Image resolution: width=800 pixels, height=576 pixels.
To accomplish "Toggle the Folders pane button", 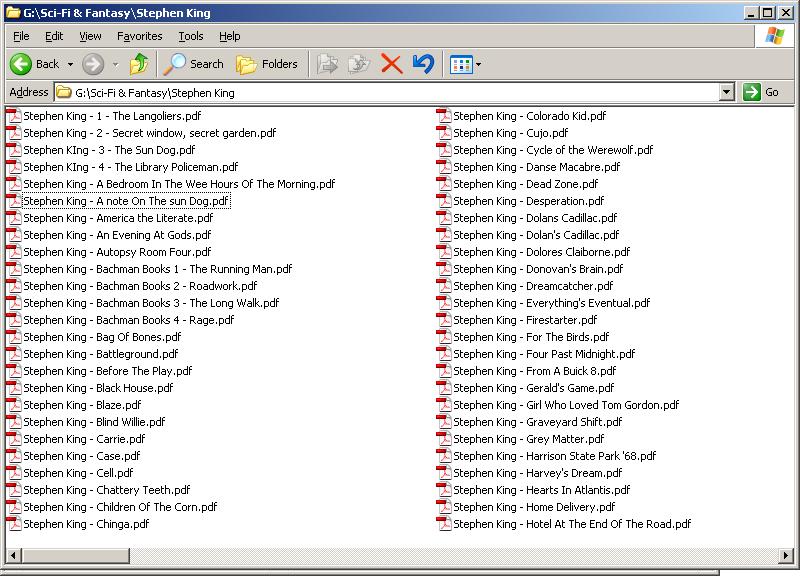I will coord(267,64).
